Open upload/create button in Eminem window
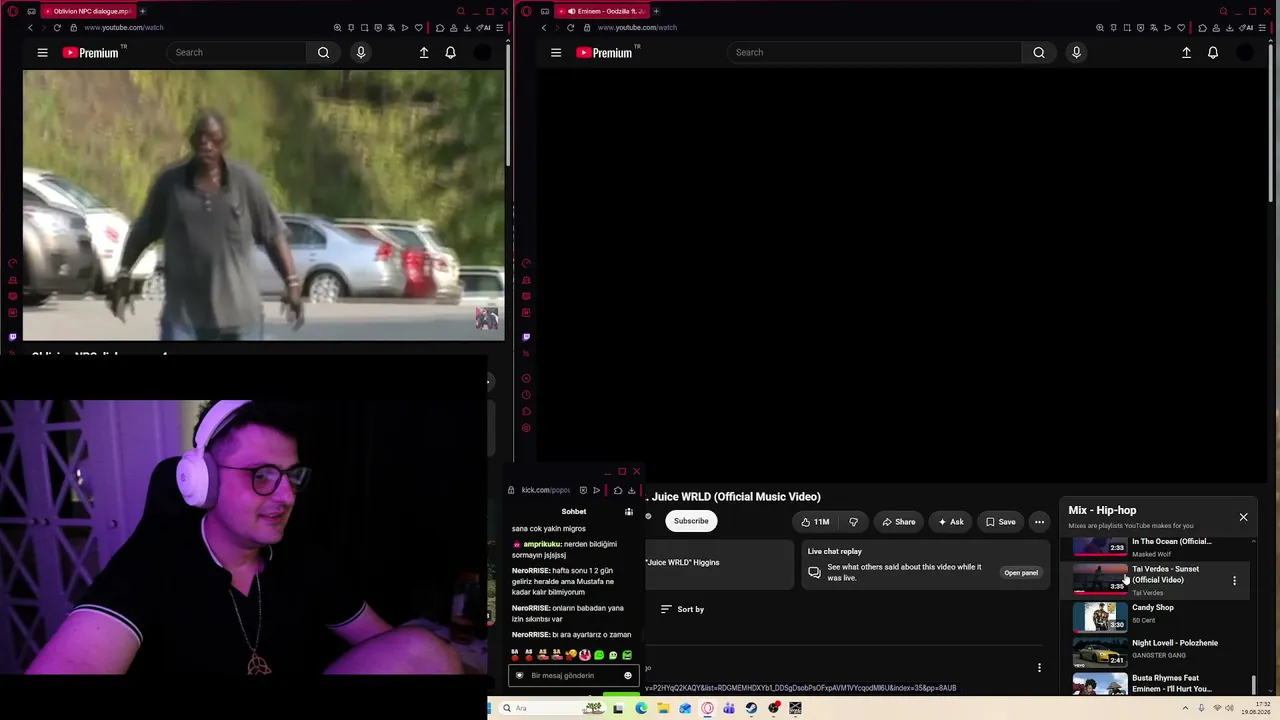Image resolution: width=1280 pixels, height=720 pixels. (x=1186, y=53)
